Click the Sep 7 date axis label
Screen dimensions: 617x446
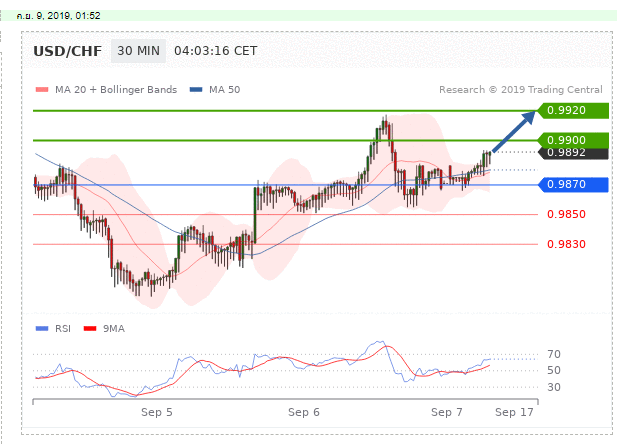[447, 412]
